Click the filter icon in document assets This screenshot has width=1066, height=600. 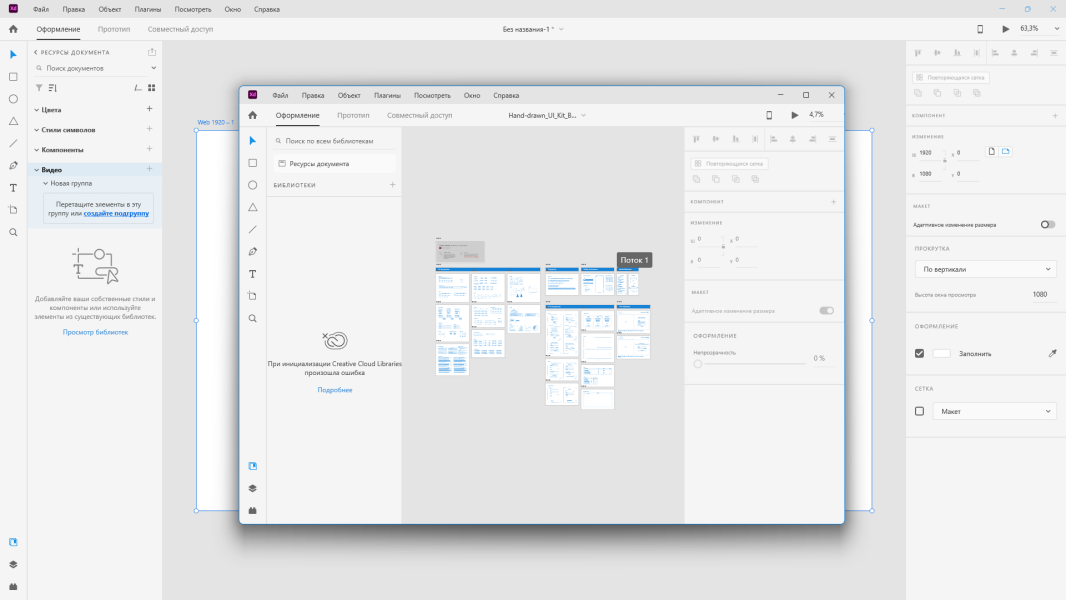pos(39,88)
